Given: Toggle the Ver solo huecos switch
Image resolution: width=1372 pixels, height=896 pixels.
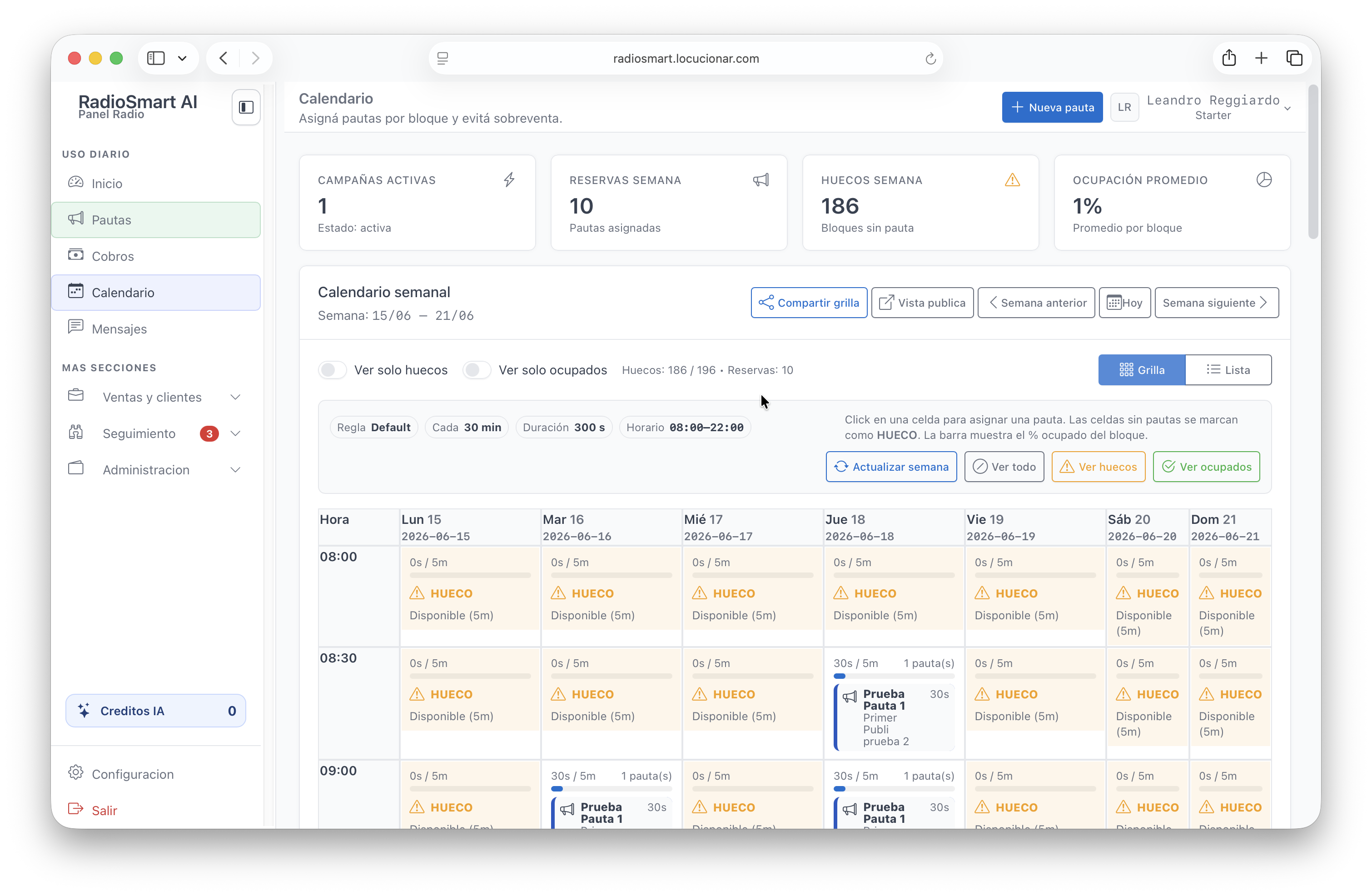Looking at the screenshot, I should (x=333, y=369).
